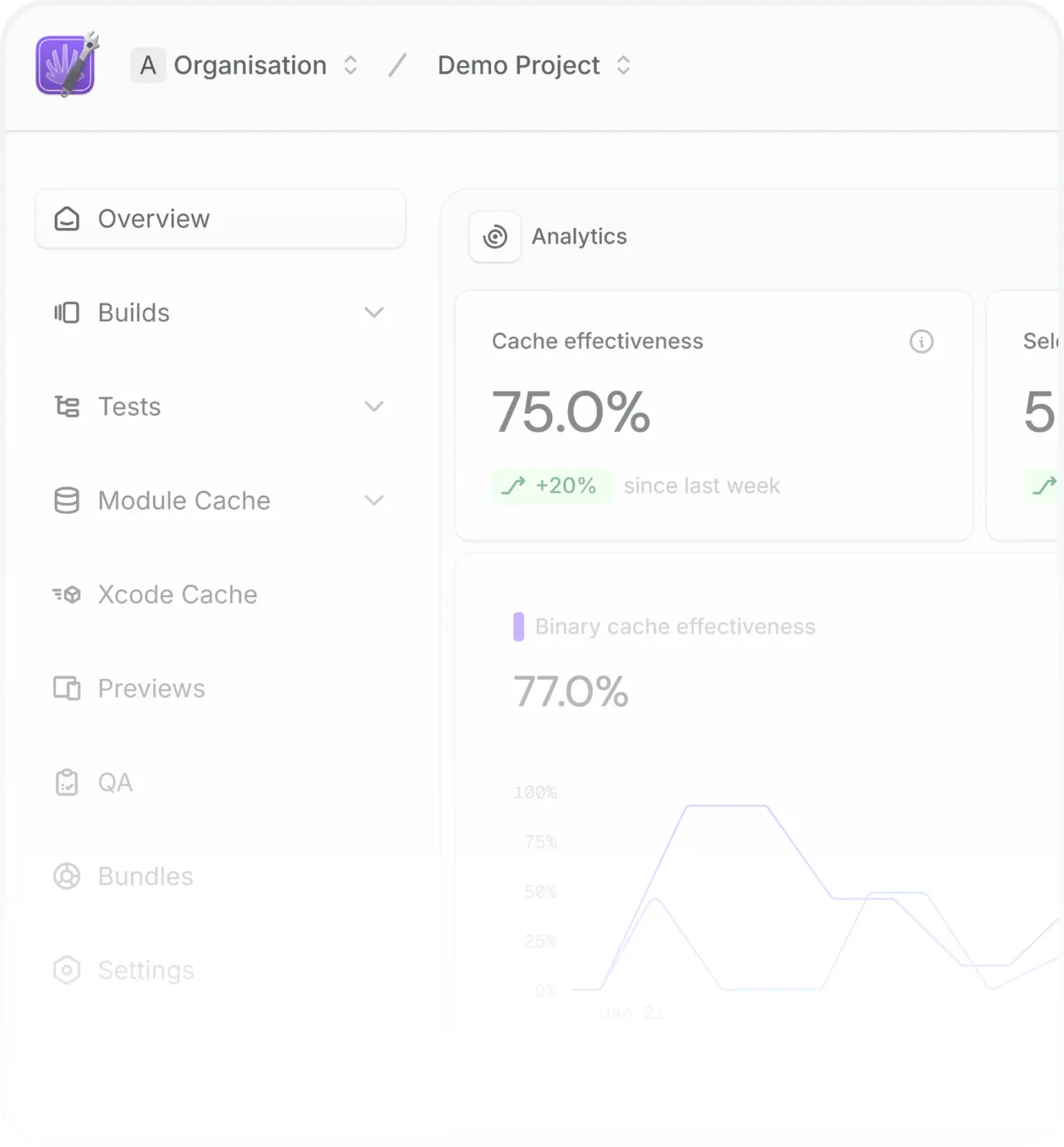Click the Overview home icon
The image size is (1064, 1147).
click(x=67, y=218)
